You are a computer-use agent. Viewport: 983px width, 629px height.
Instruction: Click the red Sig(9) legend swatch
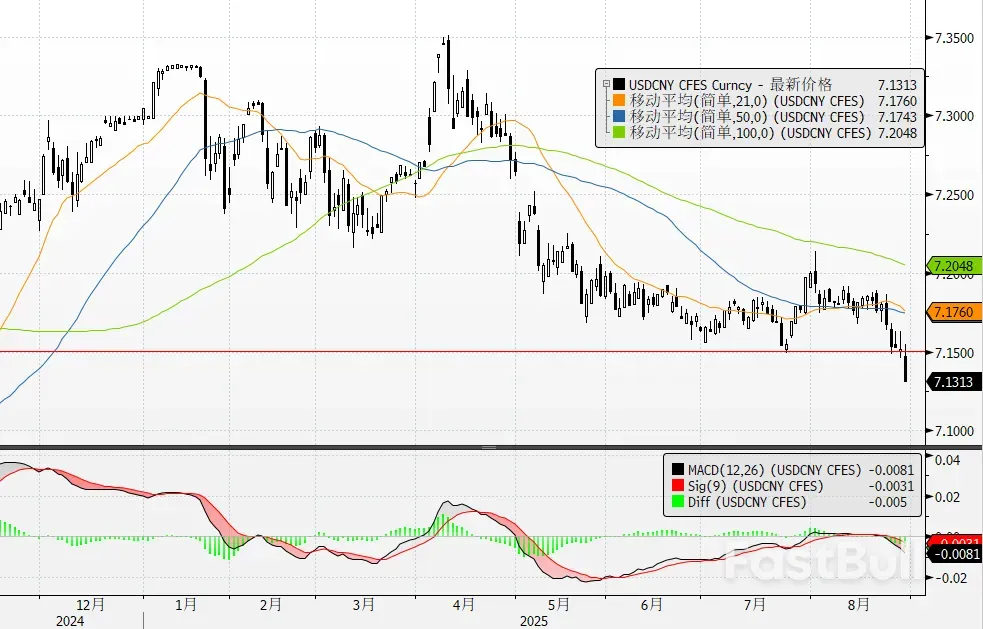tap(679, 486)
